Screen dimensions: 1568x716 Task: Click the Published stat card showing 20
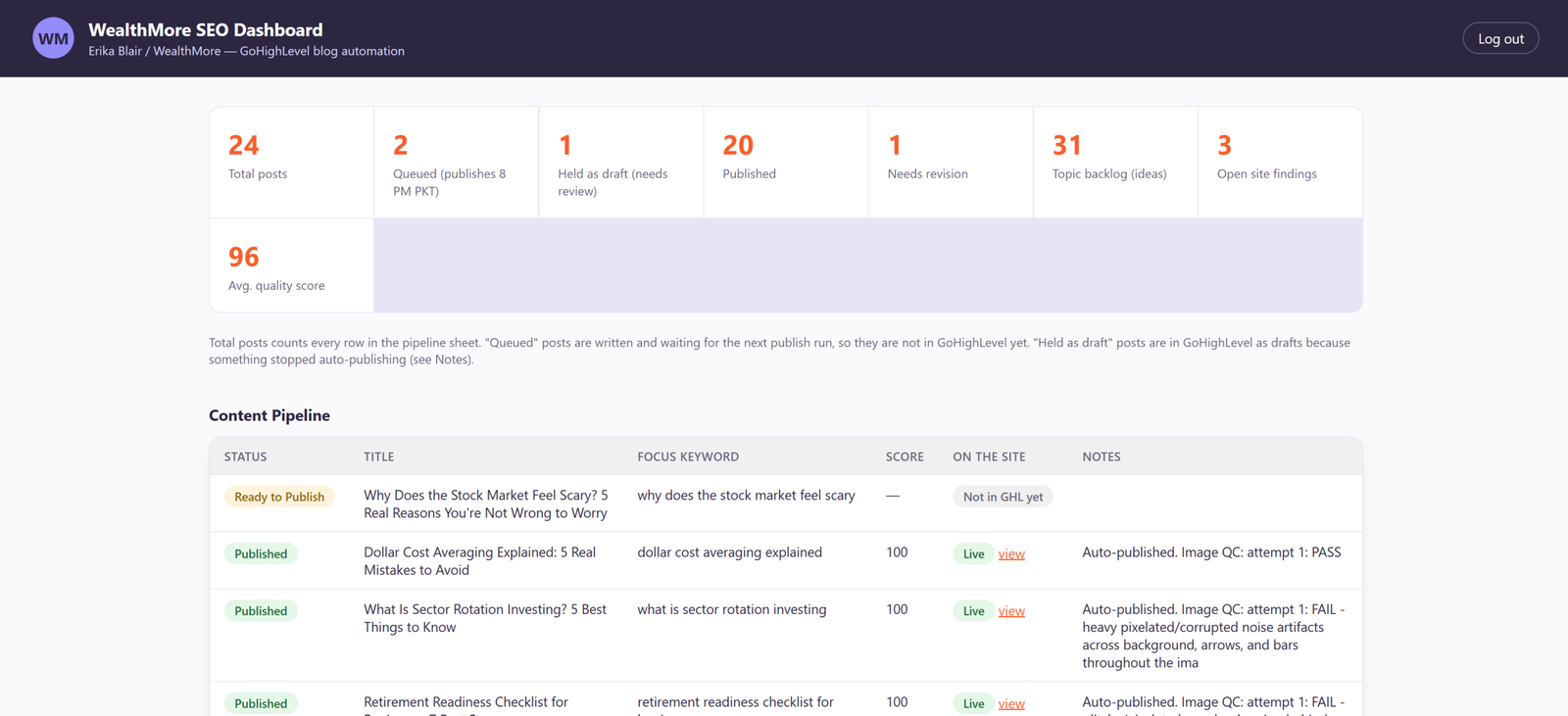[x=786, y=163]
